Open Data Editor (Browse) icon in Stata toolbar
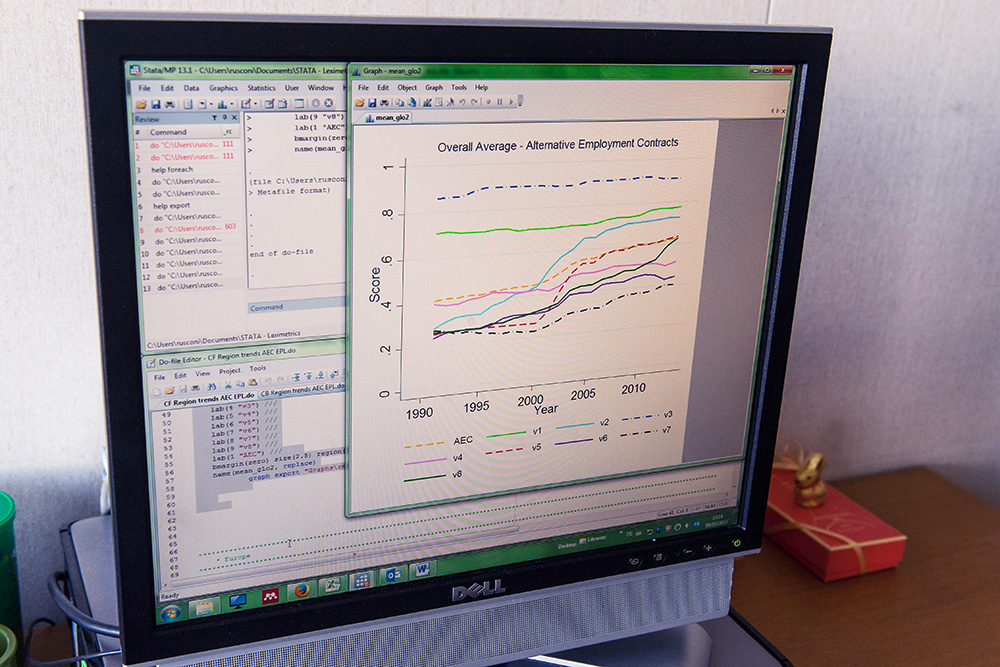1000x667 pixels. (x=283, y=103)
